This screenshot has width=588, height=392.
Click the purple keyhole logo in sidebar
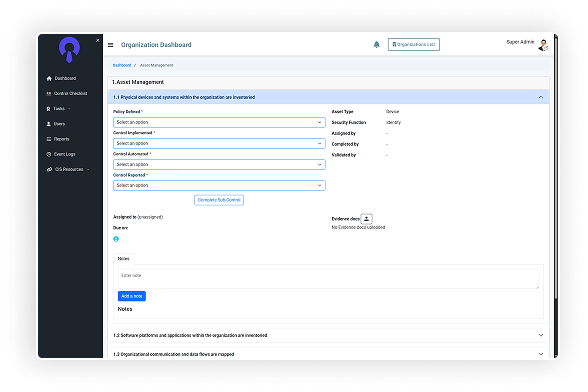tap(69, 49)
